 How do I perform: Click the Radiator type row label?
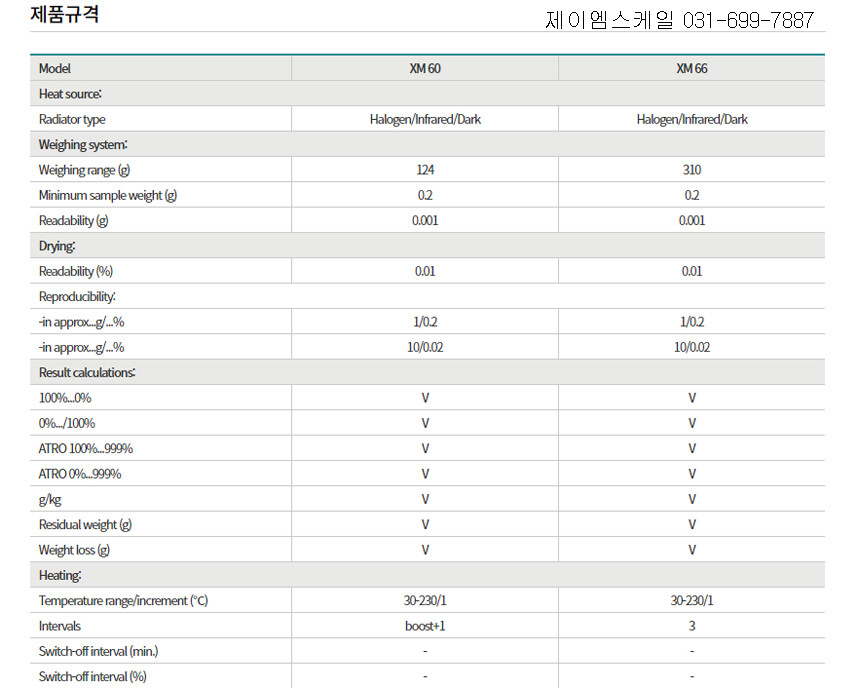(x=72, y=120)
